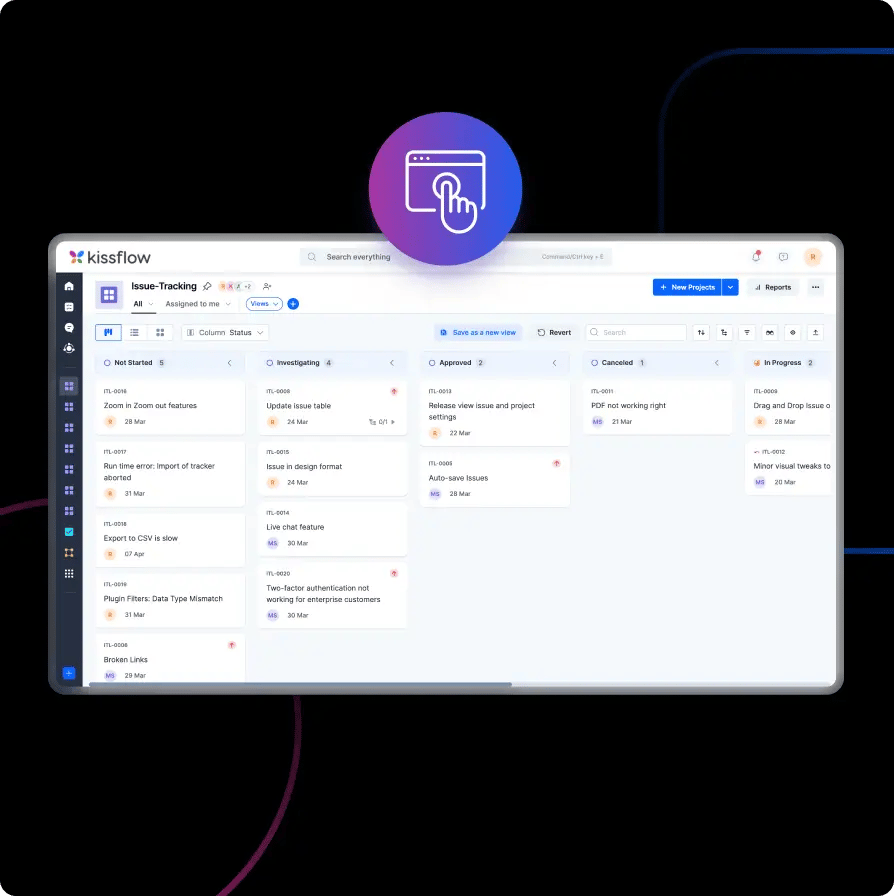The width and height of the screenshot is (894, 896).
Task: Open the help chat icon in the top bar
Action: click(x=783, y=257)
